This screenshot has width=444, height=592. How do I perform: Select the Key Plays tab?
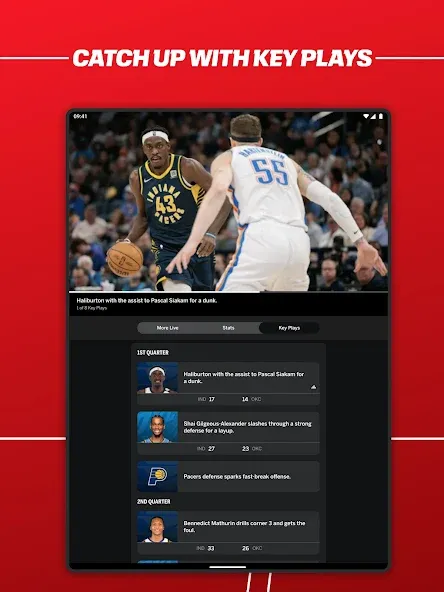click(289, 328)
